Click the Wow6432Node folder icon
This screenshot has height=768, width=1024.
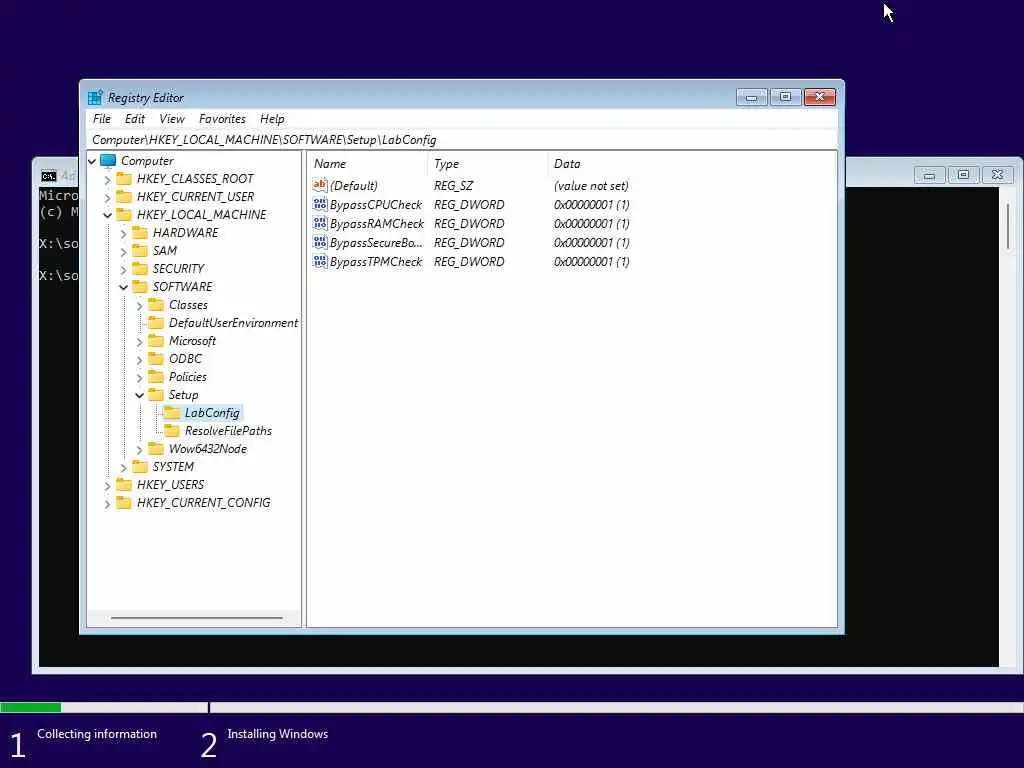click(x=156, y=449)
